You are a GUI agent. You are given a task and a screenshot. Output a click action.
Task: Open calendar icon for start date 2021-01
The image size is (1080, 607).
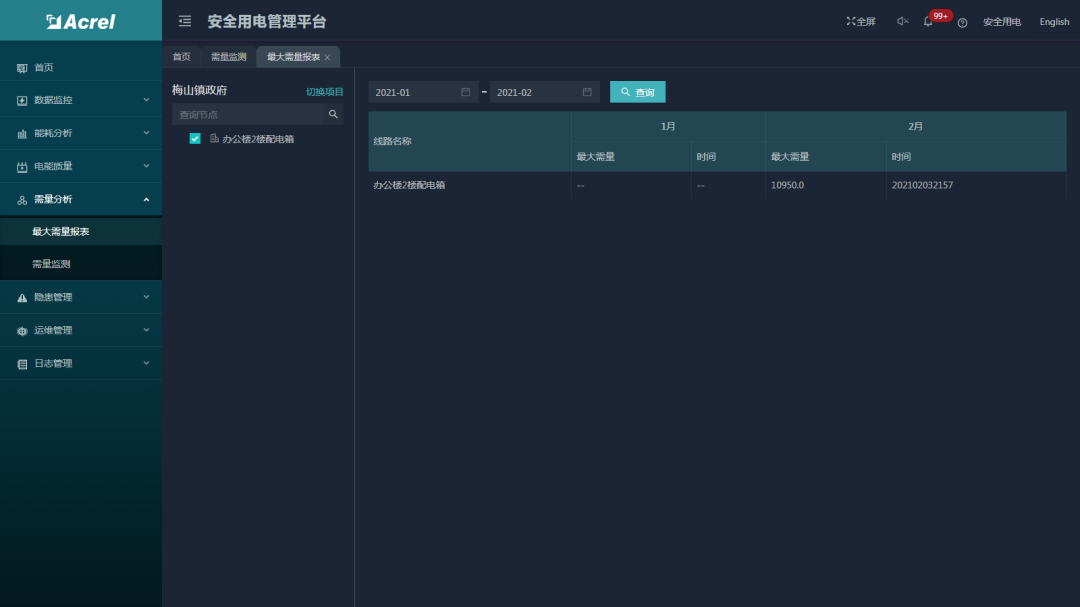[465, 92]
